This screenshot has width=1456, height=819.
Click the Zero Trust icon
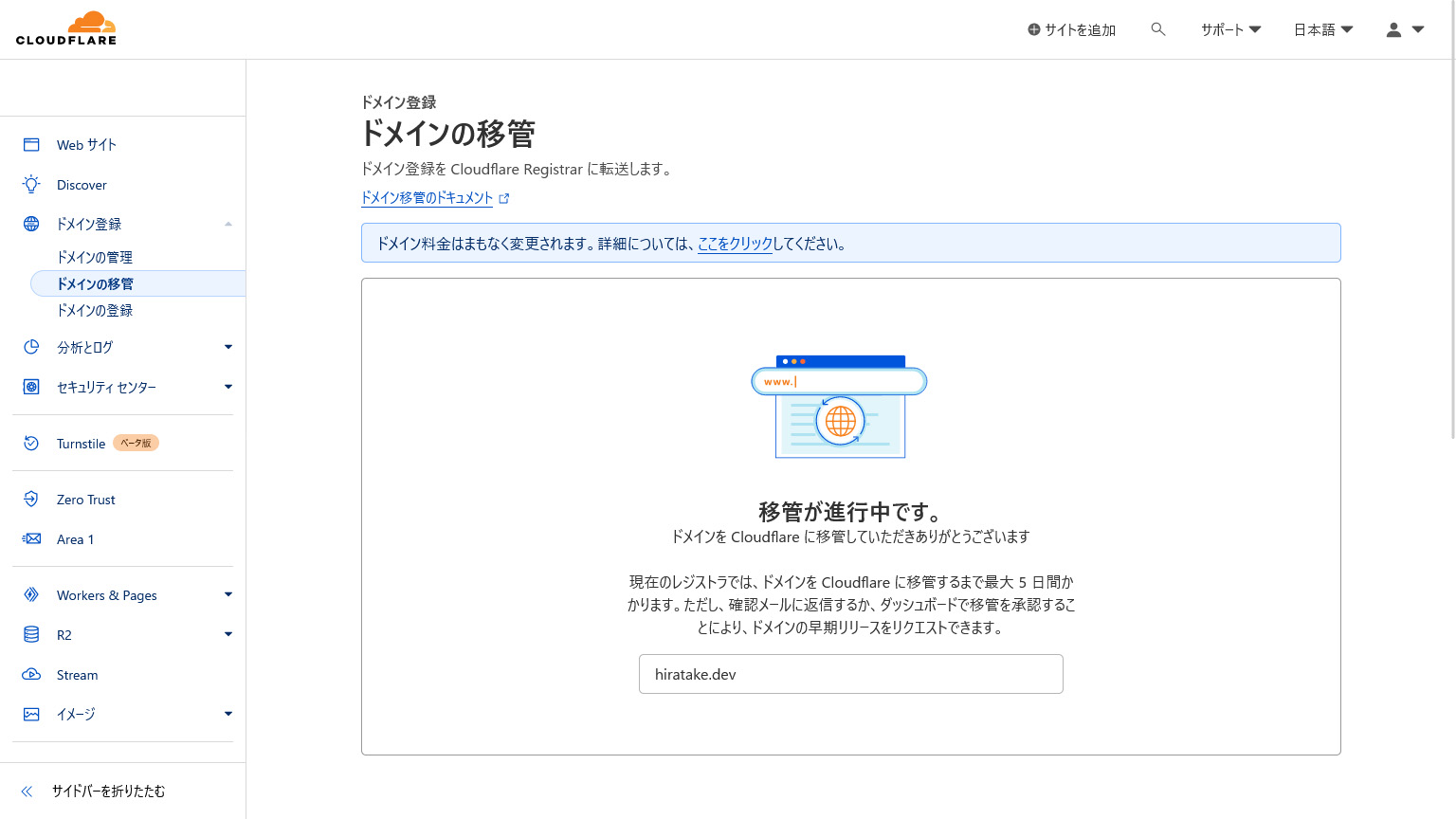click(x=31, y=499)
